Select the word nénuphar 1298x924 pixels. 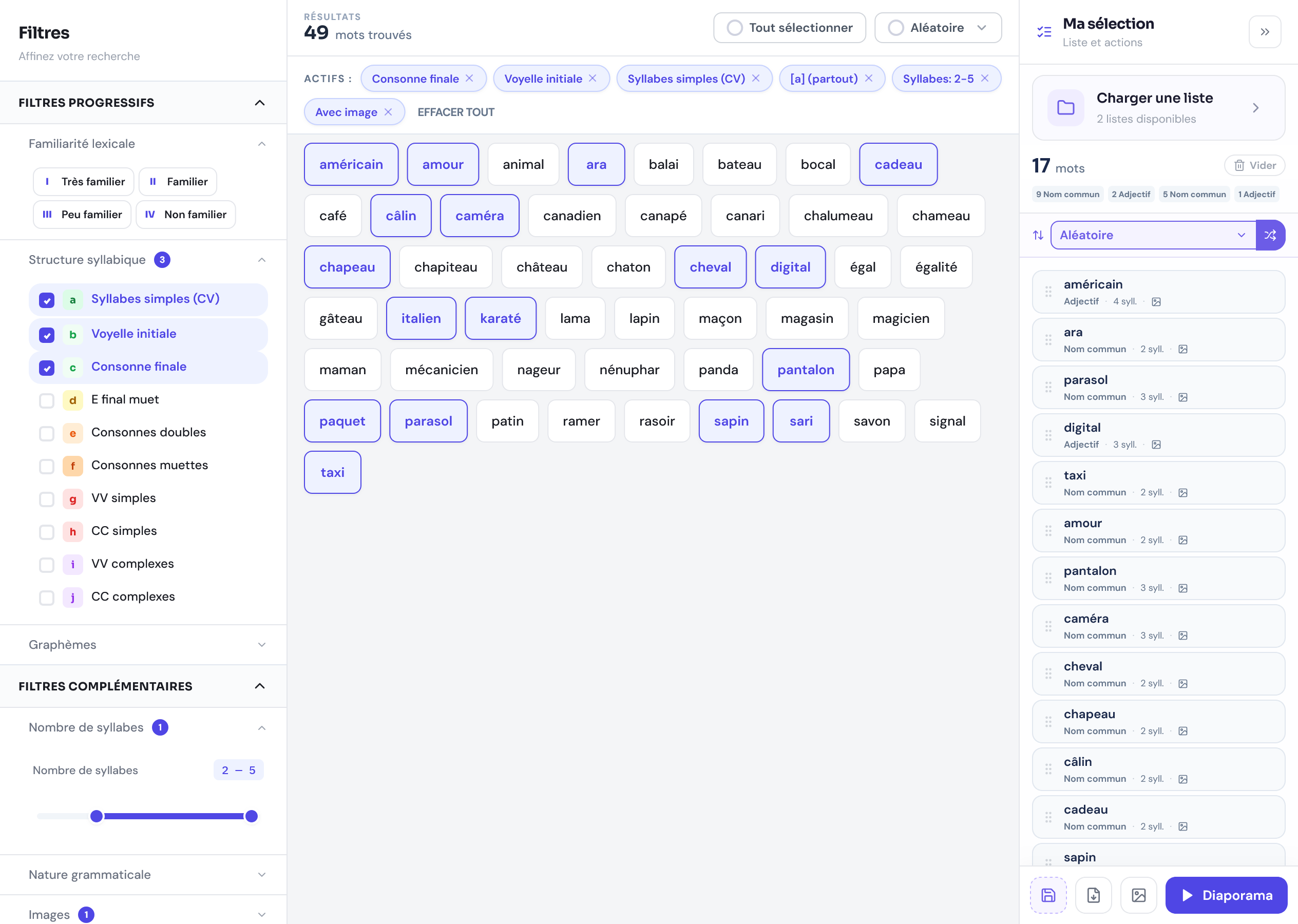point(629,370)
